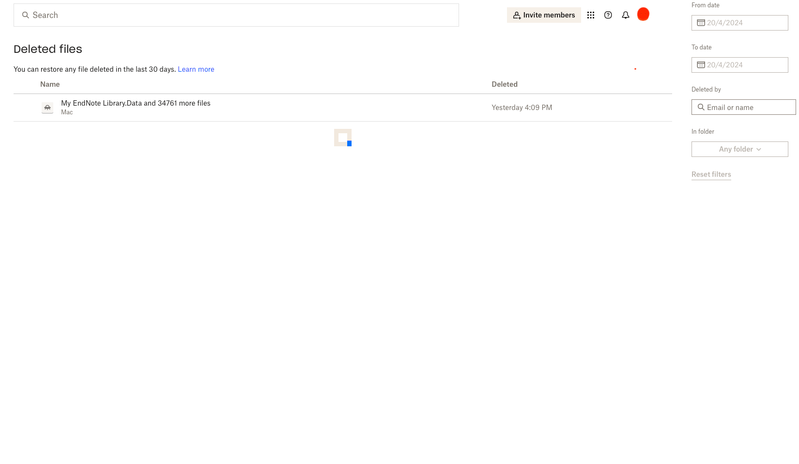Follow the Learn more link
The image size is (799, 464).
tap(196, 69)
